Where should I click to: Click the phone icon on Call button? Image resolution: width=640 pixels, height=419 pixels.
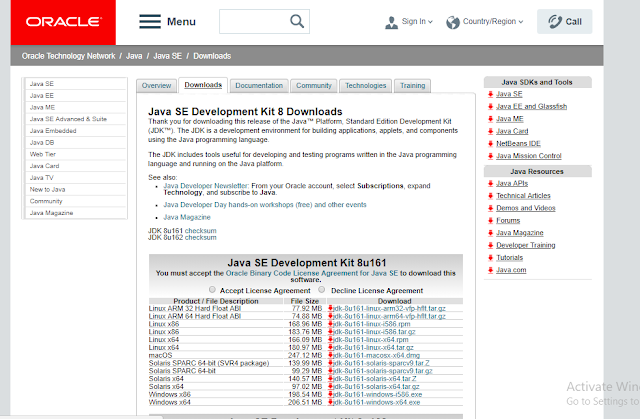tap(554, 22)
